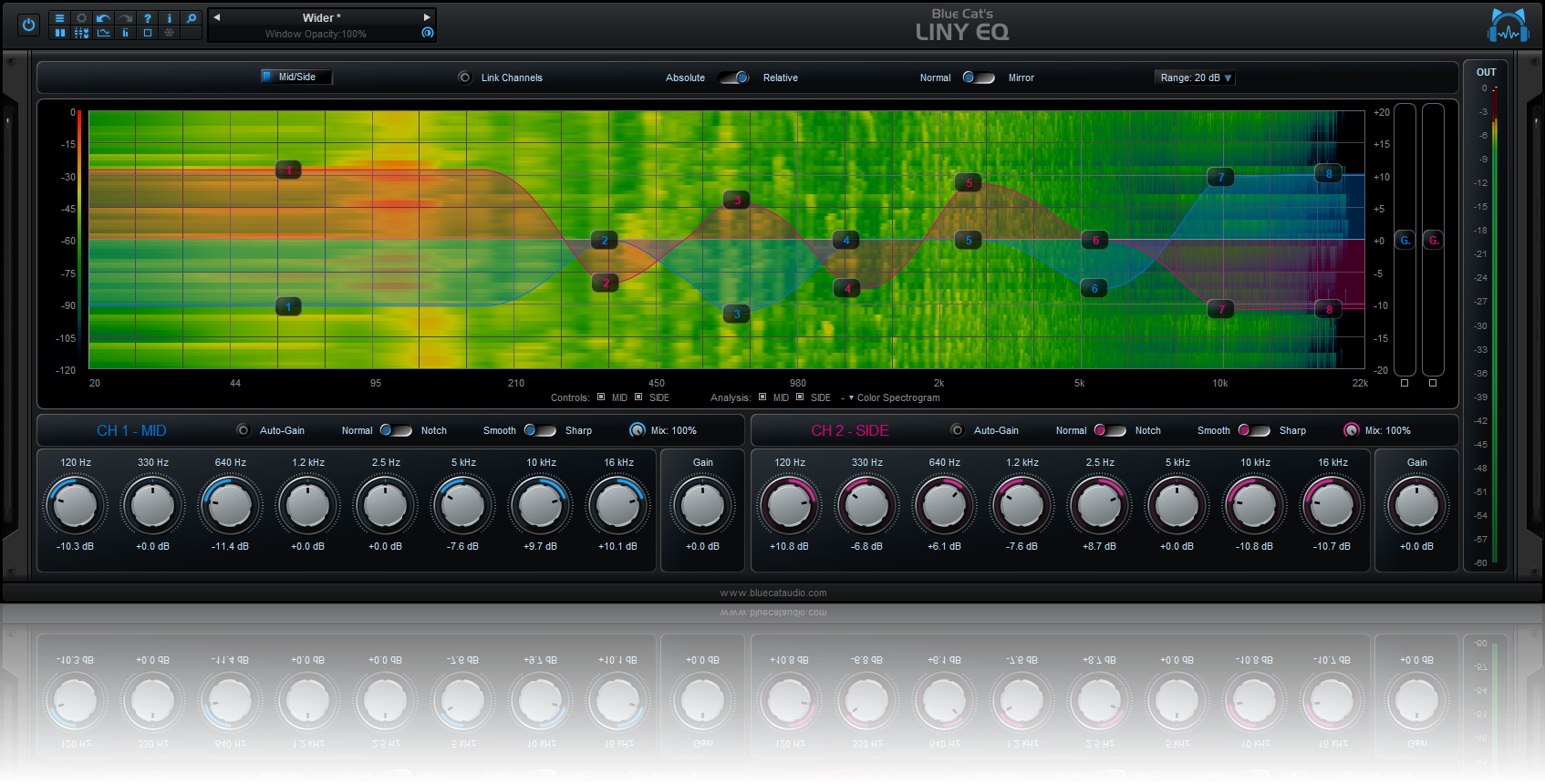The height and width of the screenshot is (784, 1545).
Task: Click CH 1 120 Hz band knob
Action: coord(76,505)
